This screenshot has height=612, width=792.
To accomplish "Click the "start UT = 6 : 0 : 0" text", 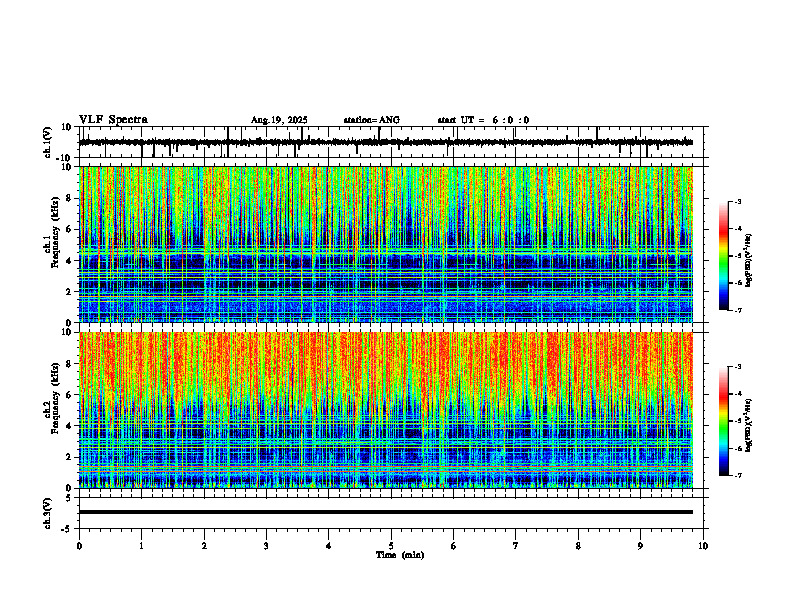I will (x=483, y=120).
